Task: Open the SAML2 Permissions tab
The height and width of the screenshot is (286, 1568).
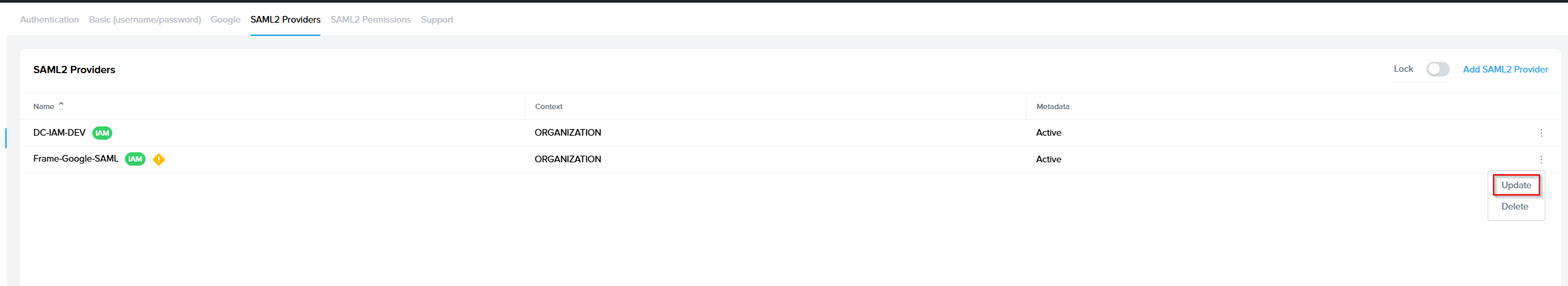Action: click(x=370, y=20)
